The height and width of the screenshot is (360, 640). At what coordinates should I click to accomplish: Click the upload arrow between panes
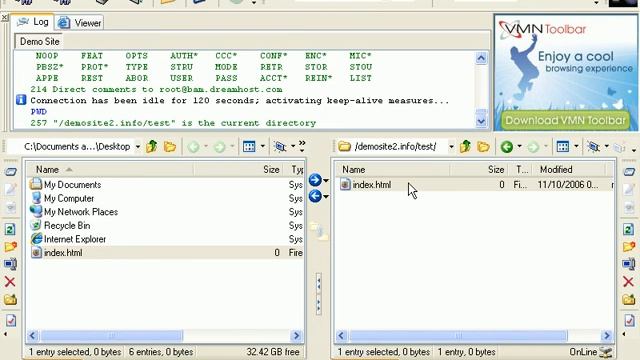coord(315,180)
